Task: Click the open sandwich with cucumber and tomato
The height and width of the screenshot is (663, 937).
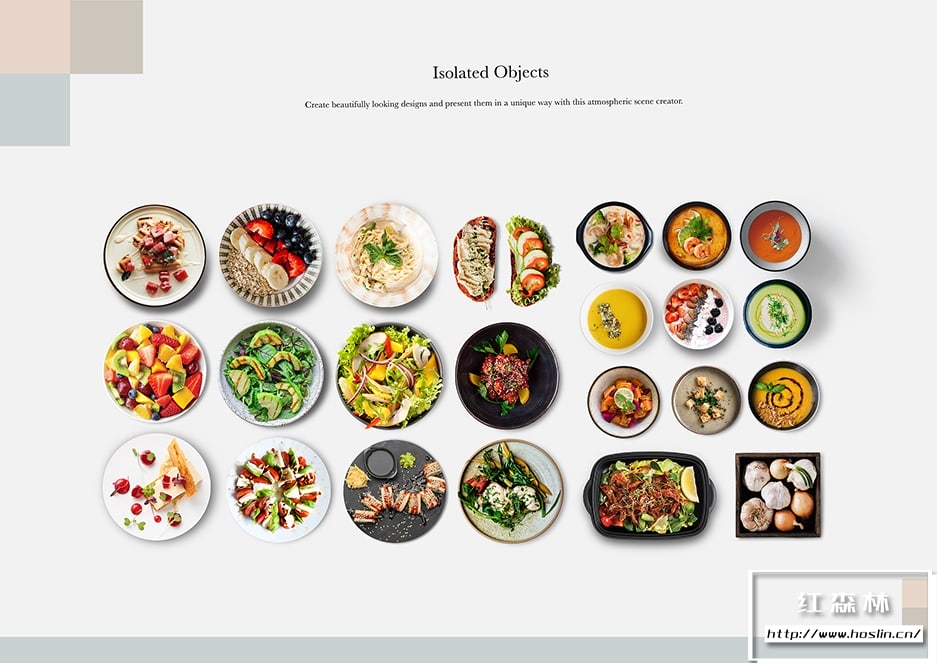Action: [533, 261]
